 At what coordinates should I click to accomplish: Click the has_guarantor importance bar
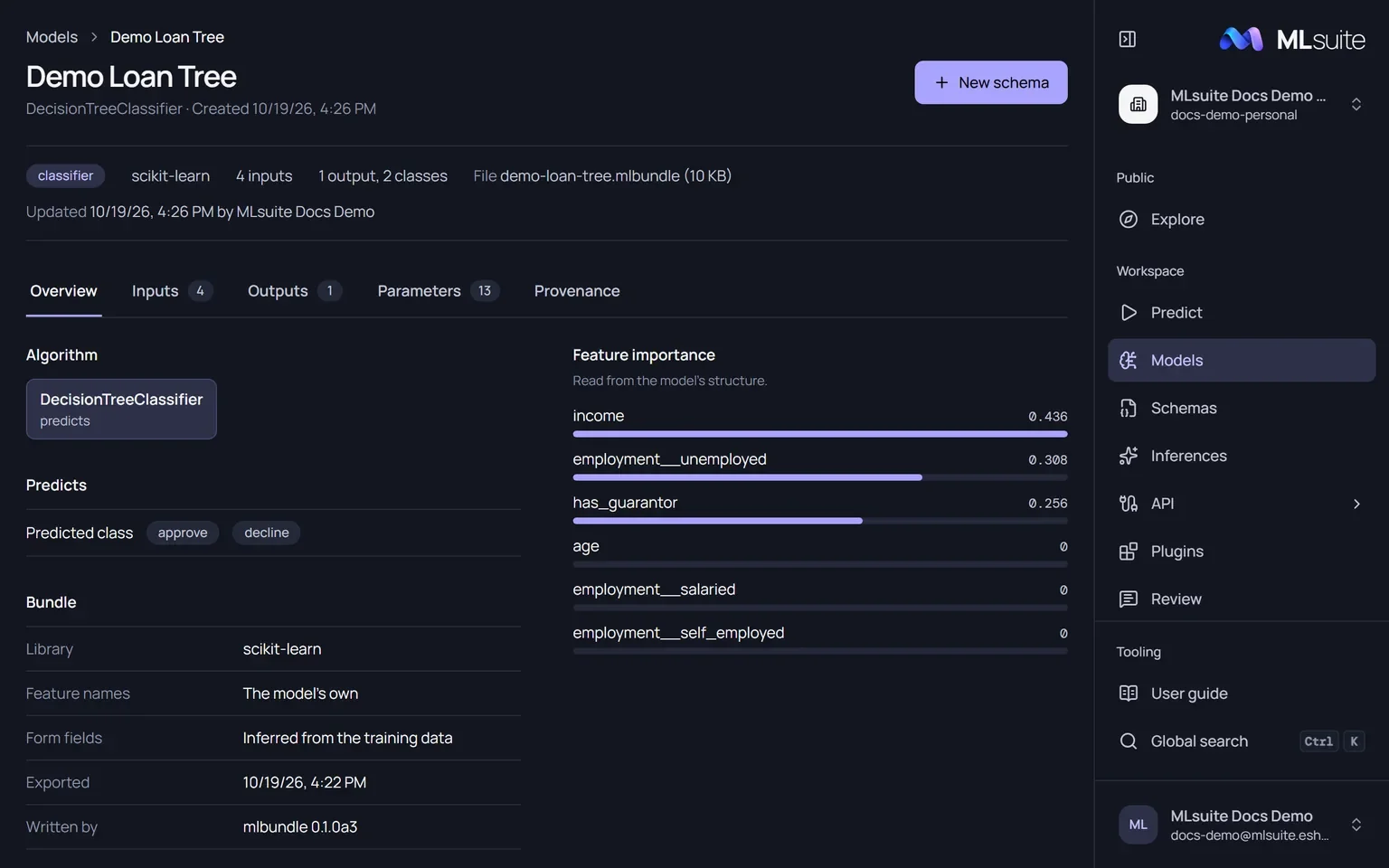click(820, 521)
